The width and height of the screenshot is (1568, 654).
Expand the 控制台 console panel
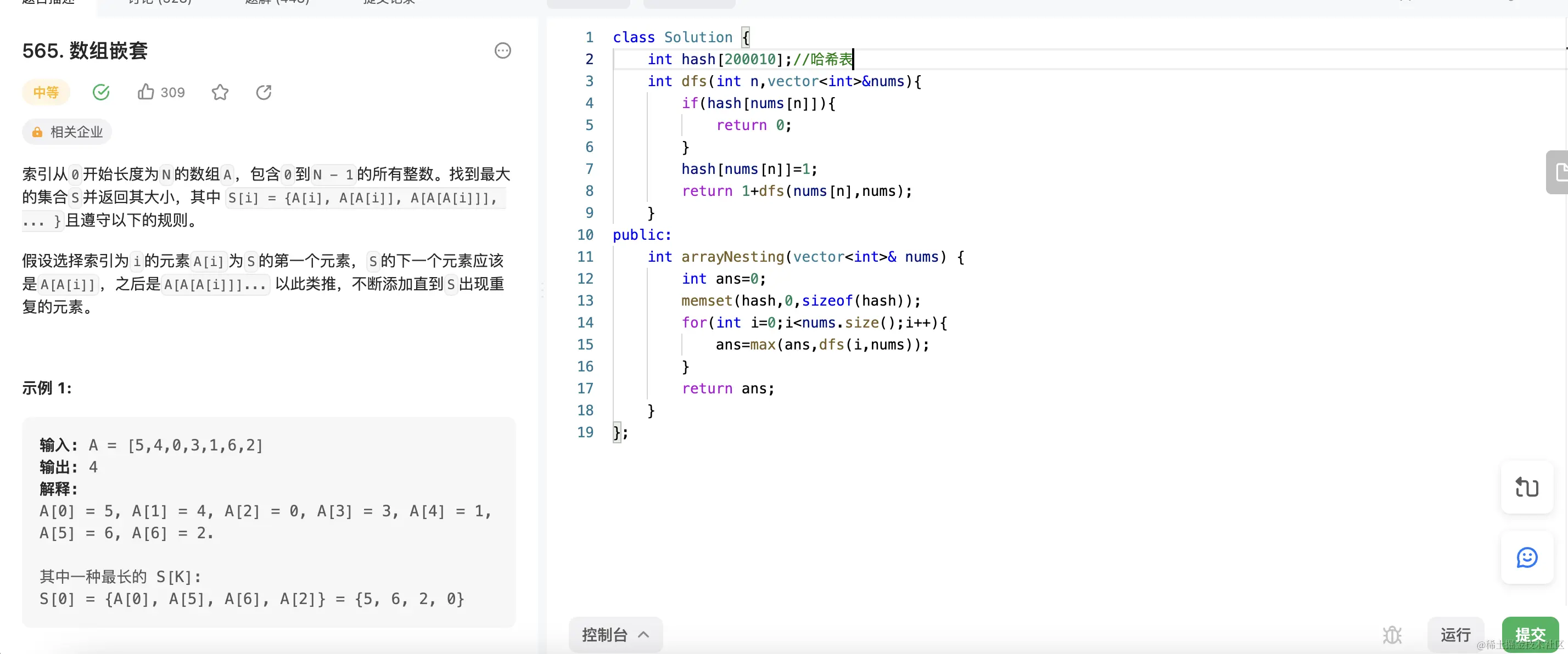pos(604,635)
